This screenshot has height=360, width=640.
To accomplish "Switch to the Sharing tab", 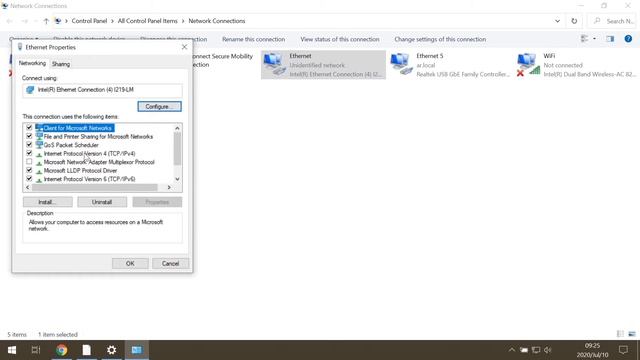I will click(x=61, y=64).
